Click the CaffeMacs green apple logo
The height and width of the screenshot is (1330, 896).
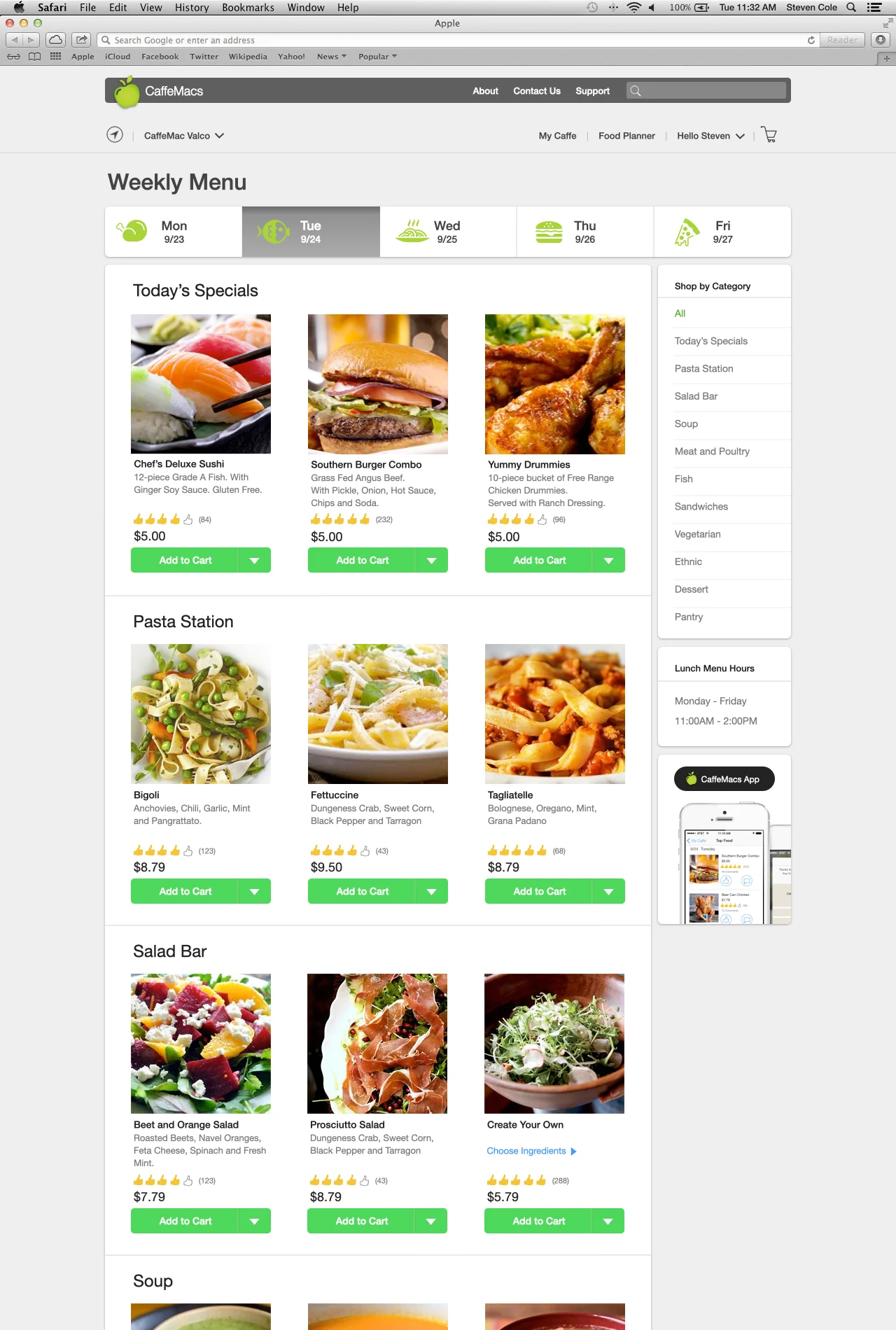pos(127,92)
